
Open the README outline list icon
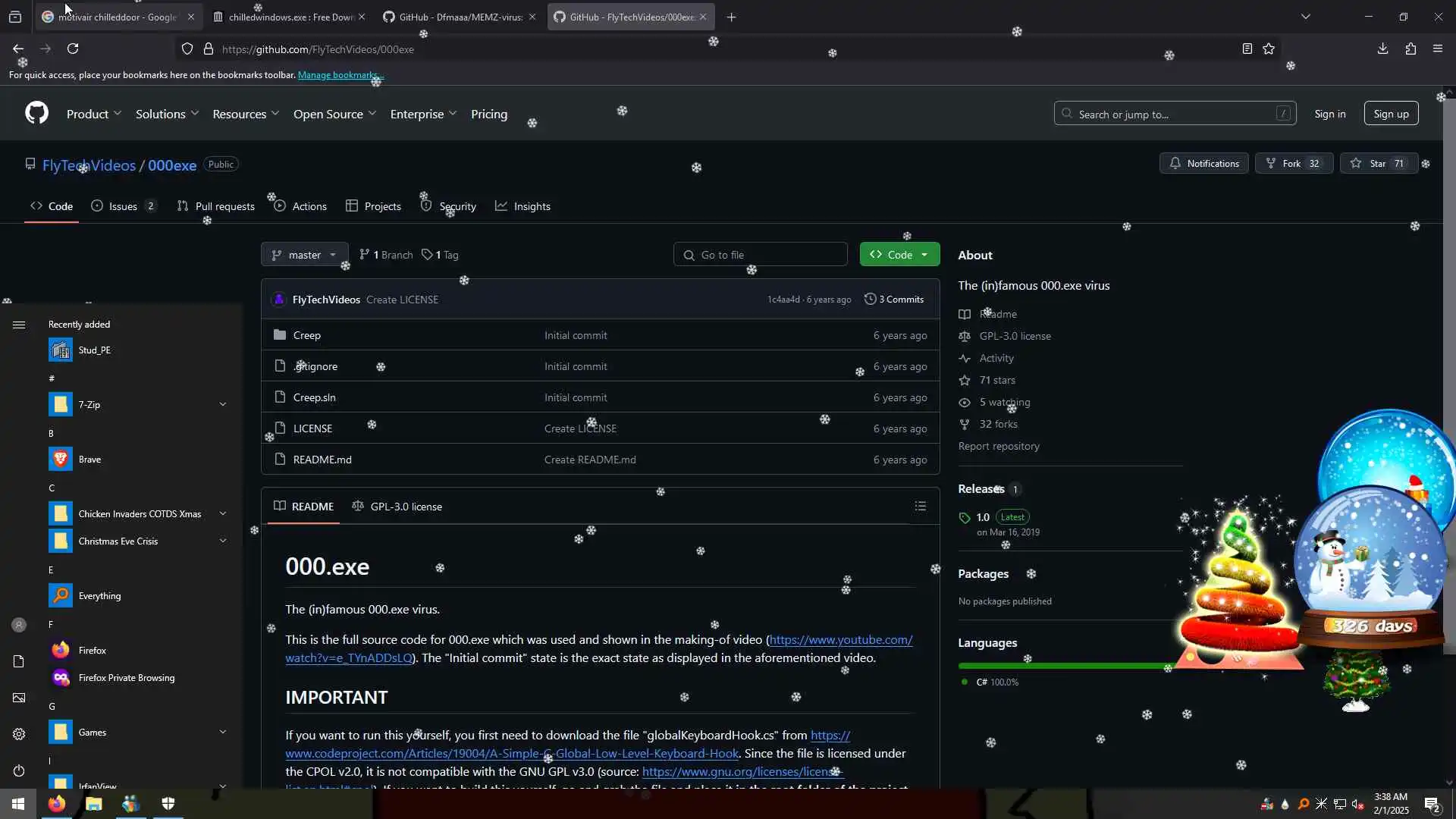[920, 506]
